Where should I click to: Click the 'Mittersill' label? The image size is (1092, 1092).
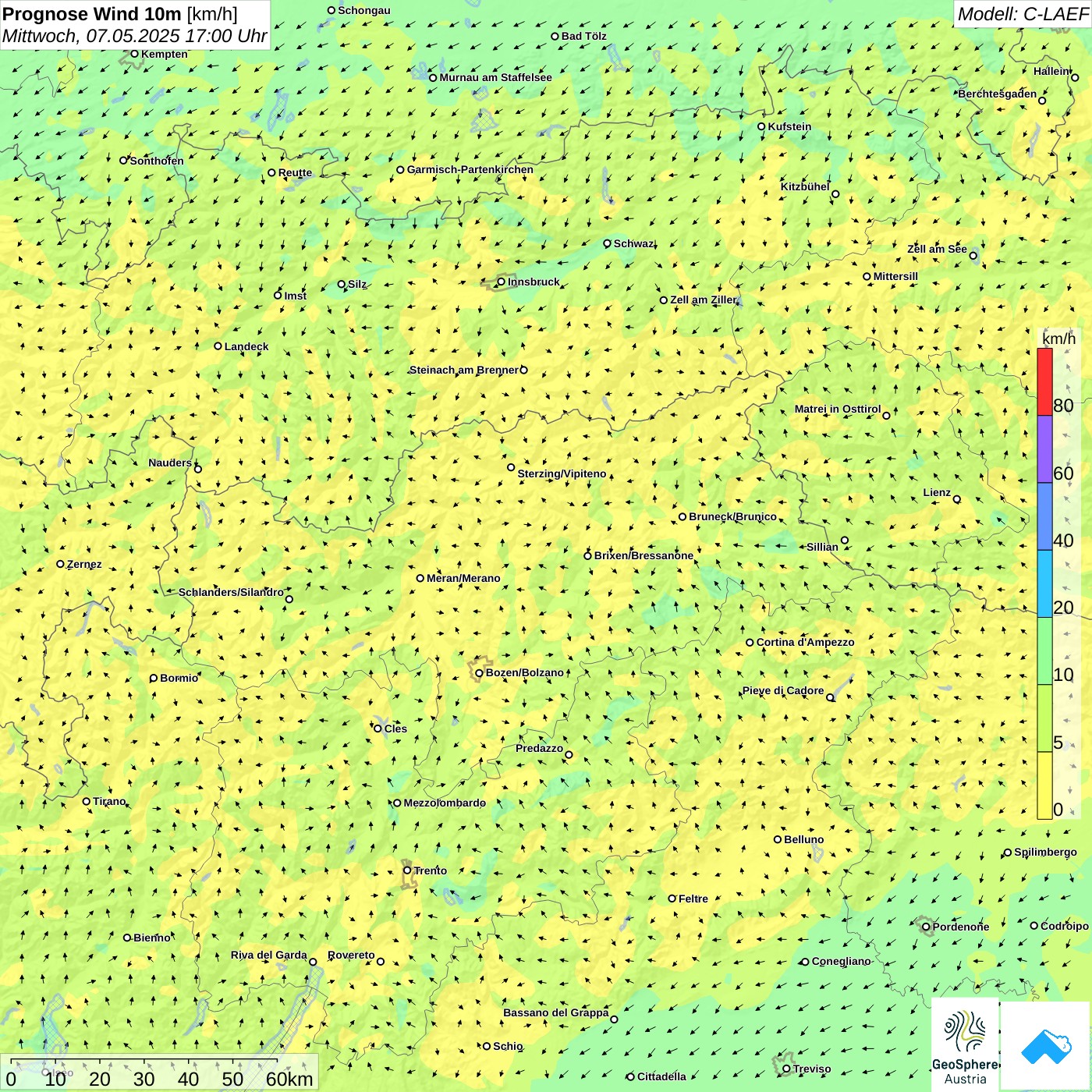(895, 277)
